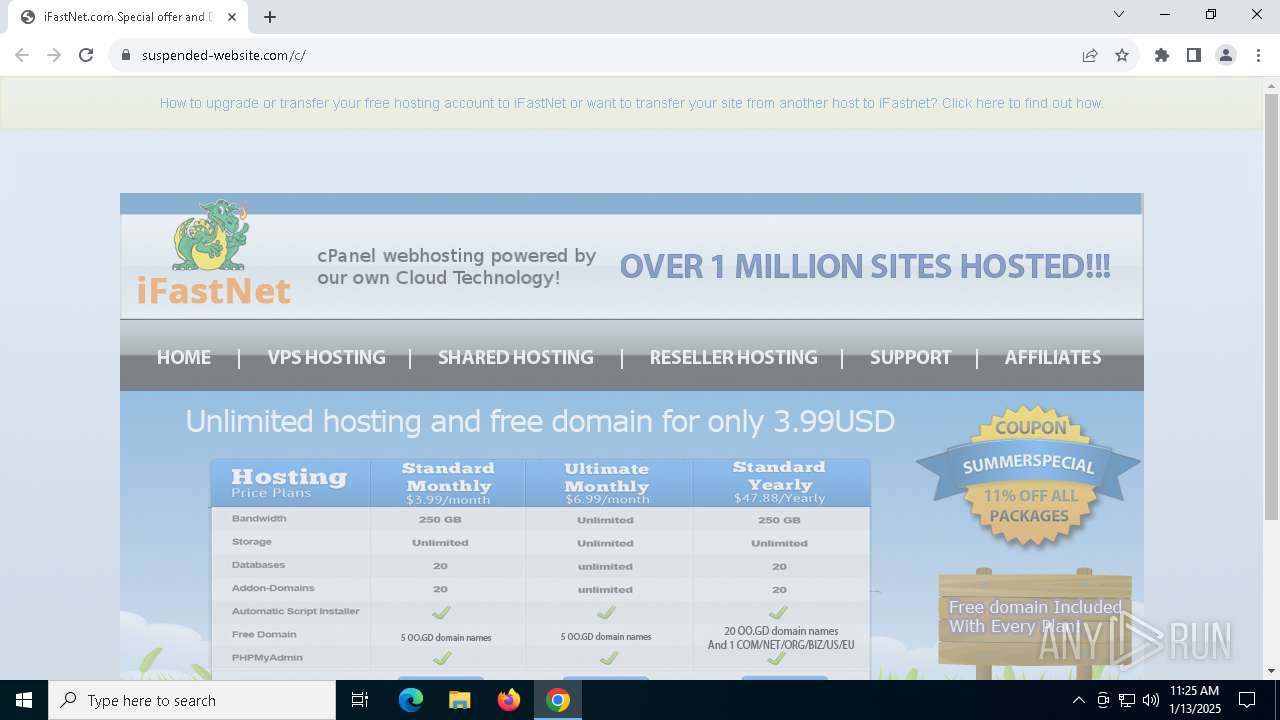Viewport: 1280px width, 720px height.
Task: Open the volume tray icon
Action: coord(1150,700)
